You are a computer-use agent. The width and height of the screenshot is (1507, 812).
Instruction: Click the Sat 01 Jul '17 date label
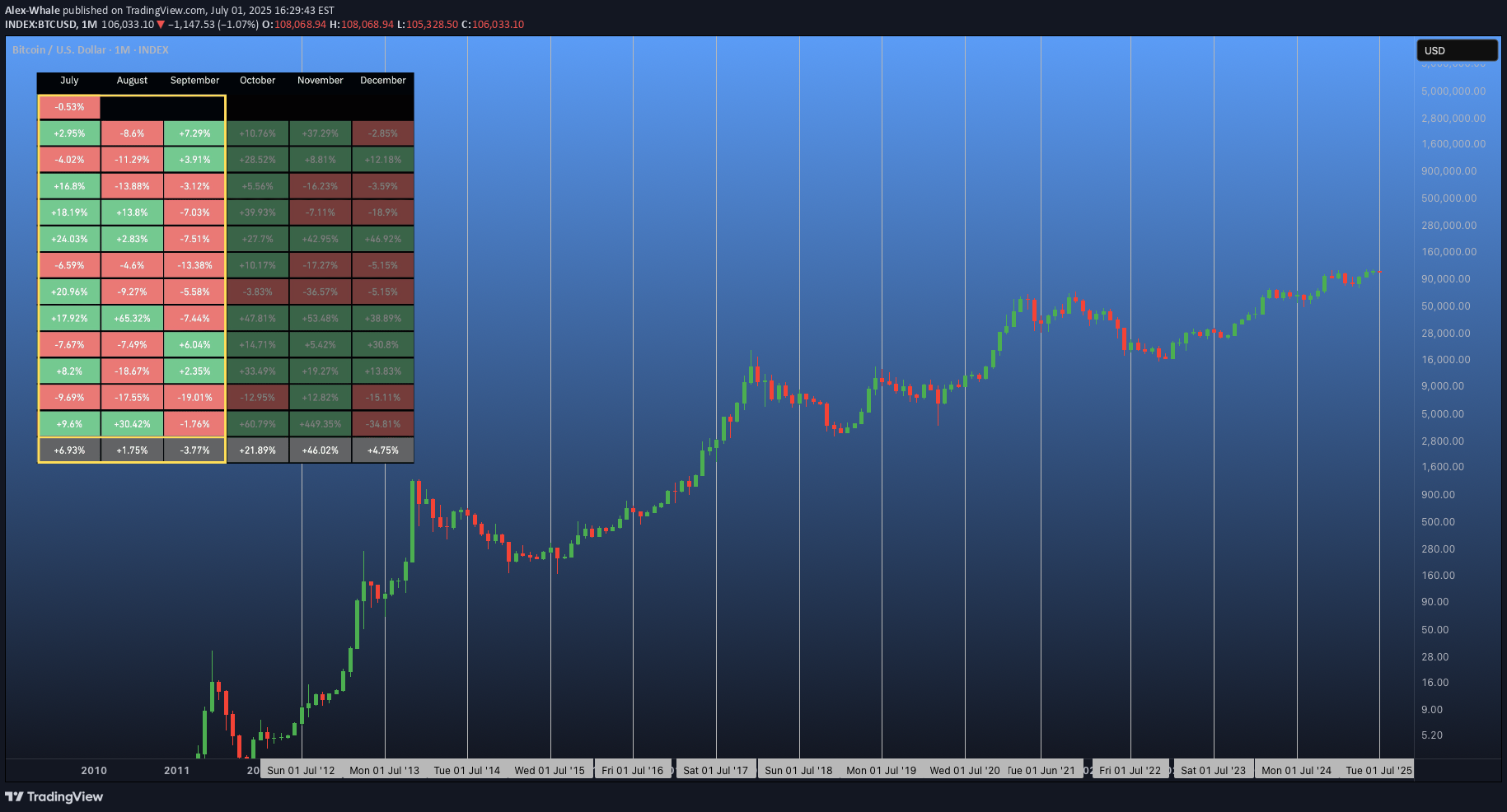click(x=715, y=771)
